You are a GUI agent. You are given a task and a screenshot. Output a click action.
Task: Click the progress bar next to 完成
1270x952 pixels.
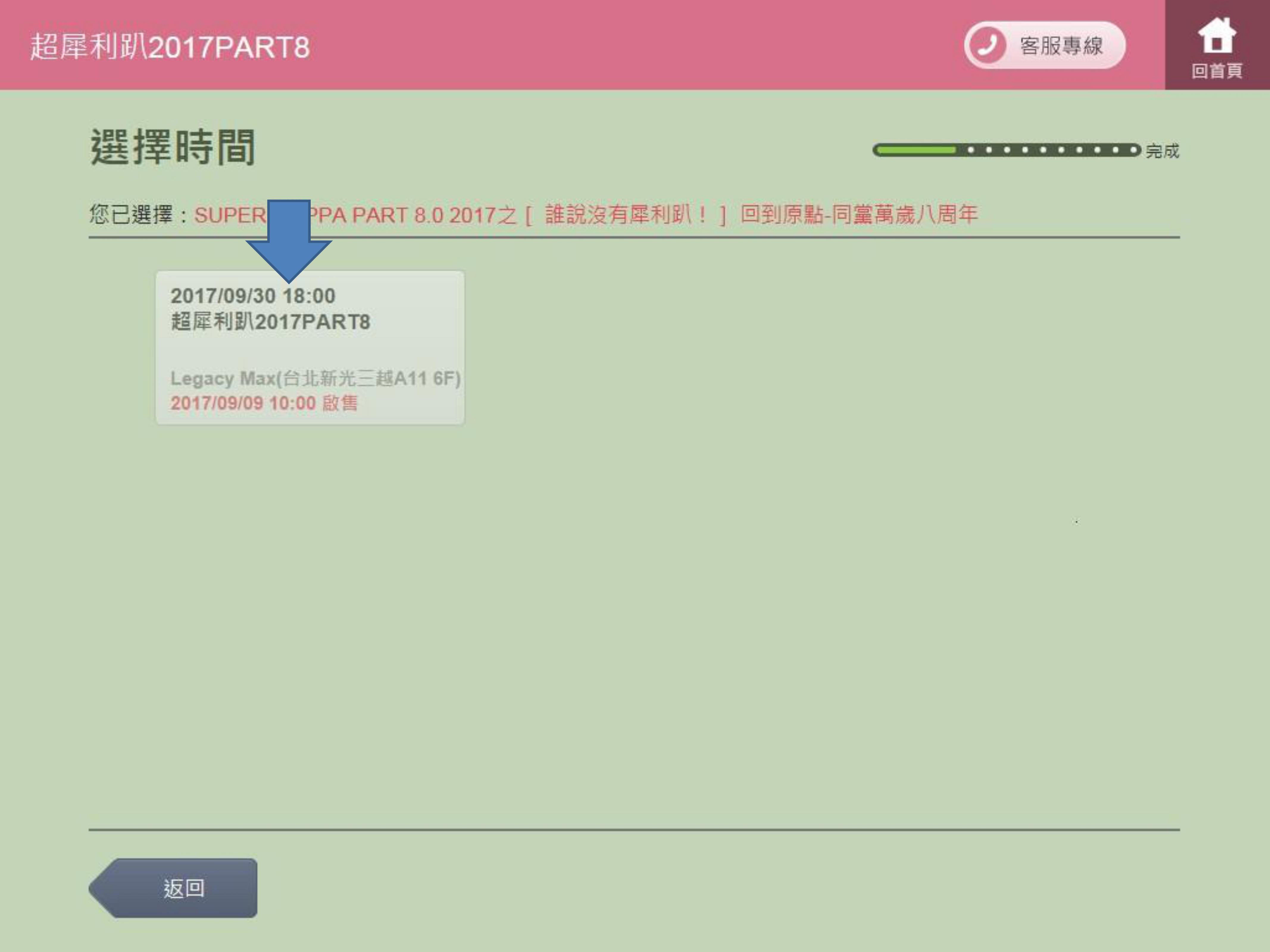pyautogui.click(x=1007, y=150)
